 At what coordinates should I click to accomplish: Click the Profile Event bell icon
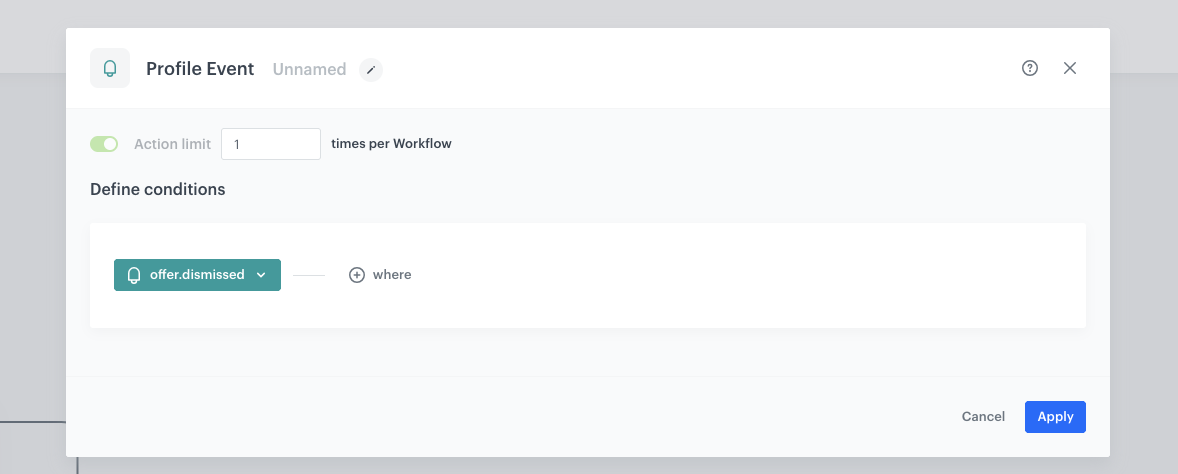110,69
